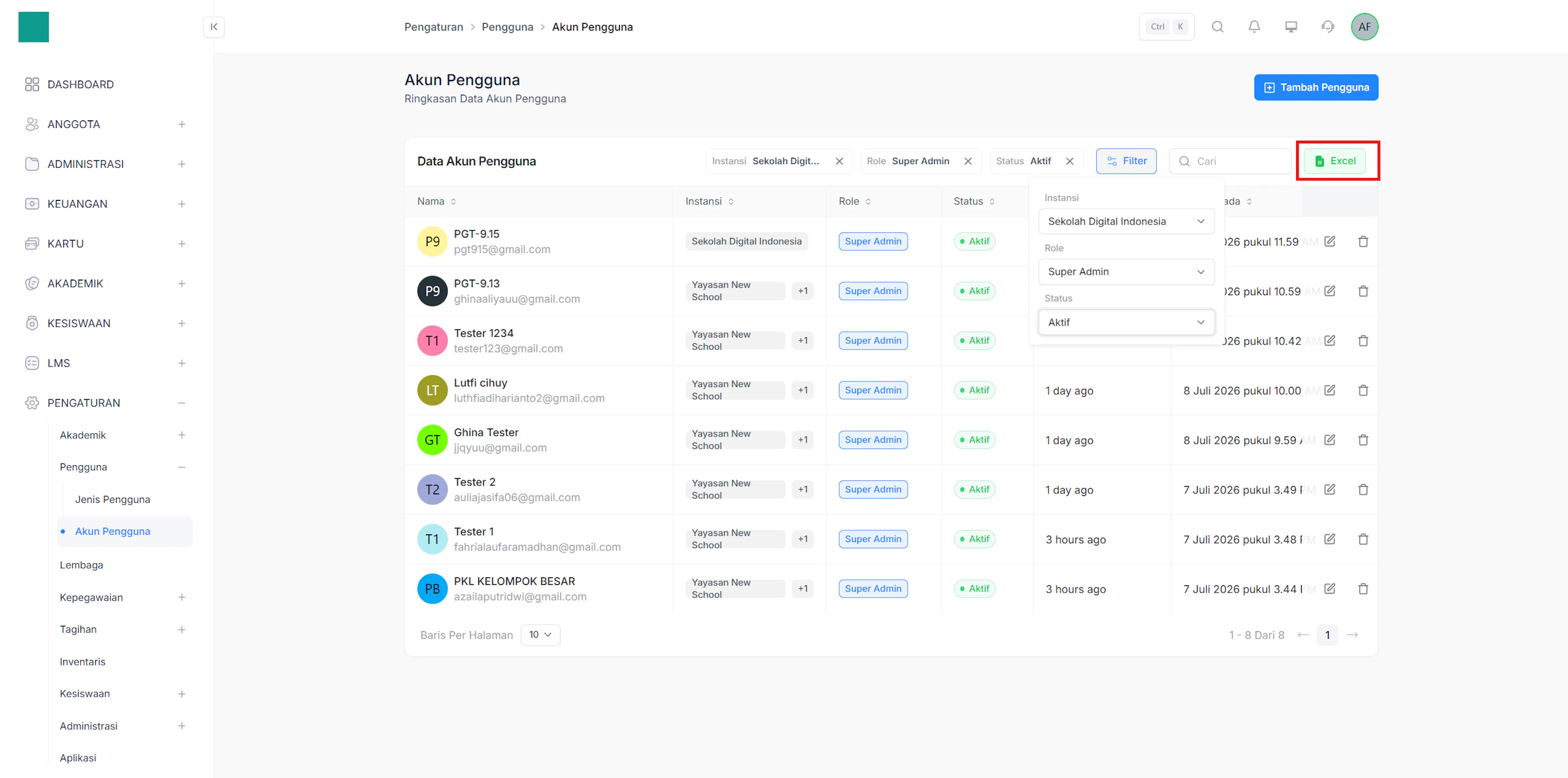Open the AF user avatar menu
Image resolution: width=1568 pixels, height=778 pixels.
tap(1365, 27)
